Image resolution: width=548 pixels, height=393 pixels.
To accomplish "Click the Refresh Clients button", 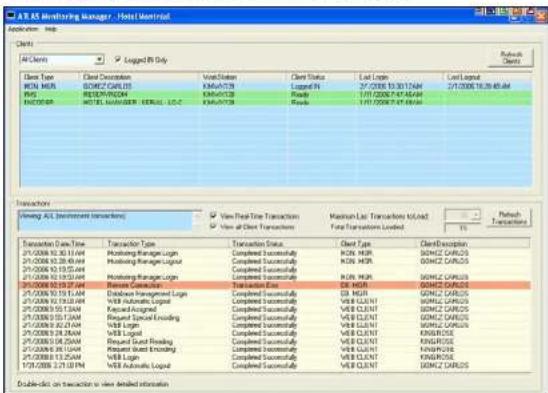I will pos(511,58).
